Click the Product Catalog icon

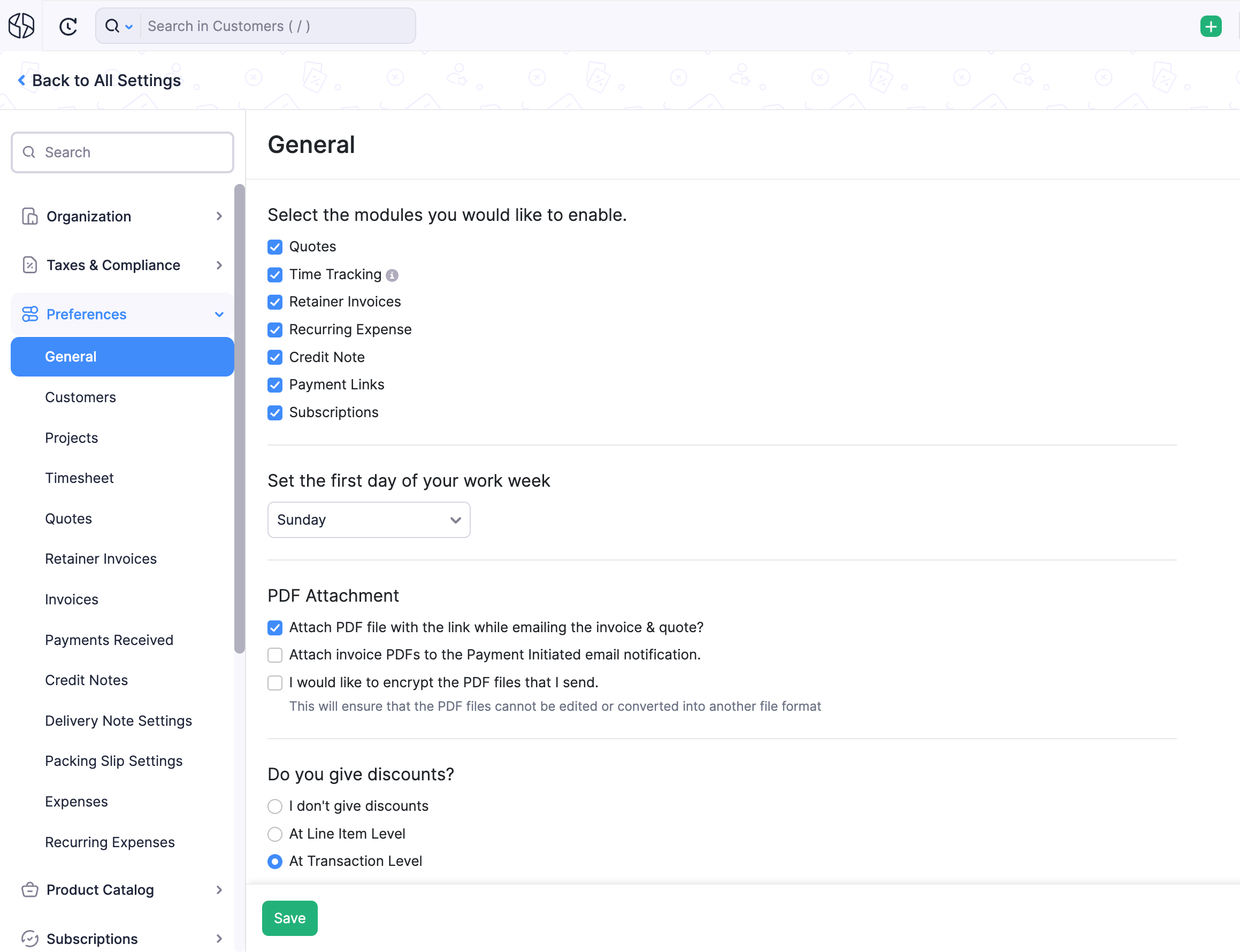pyautogui.click(x=29, y=889)
